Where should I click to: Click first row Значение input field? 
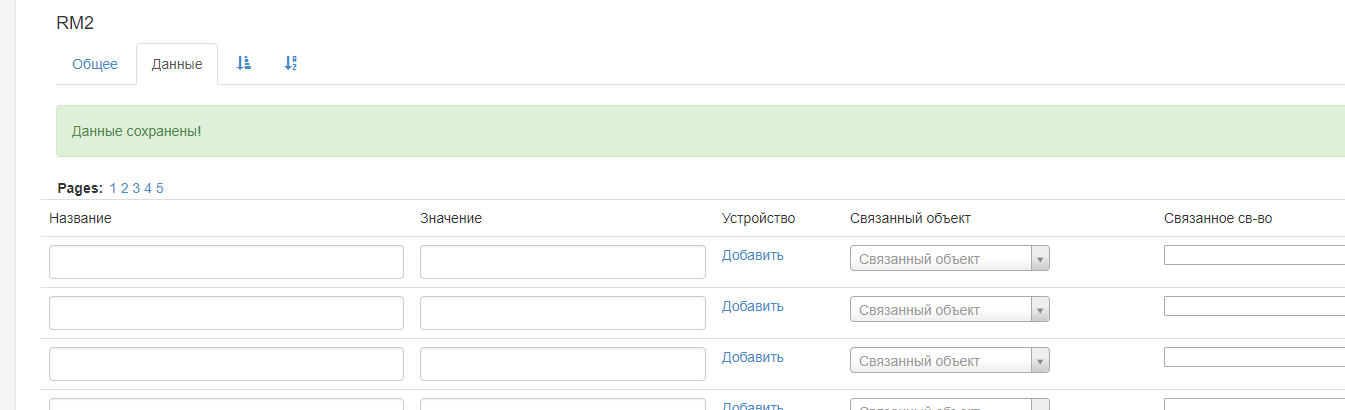point(563,262)
